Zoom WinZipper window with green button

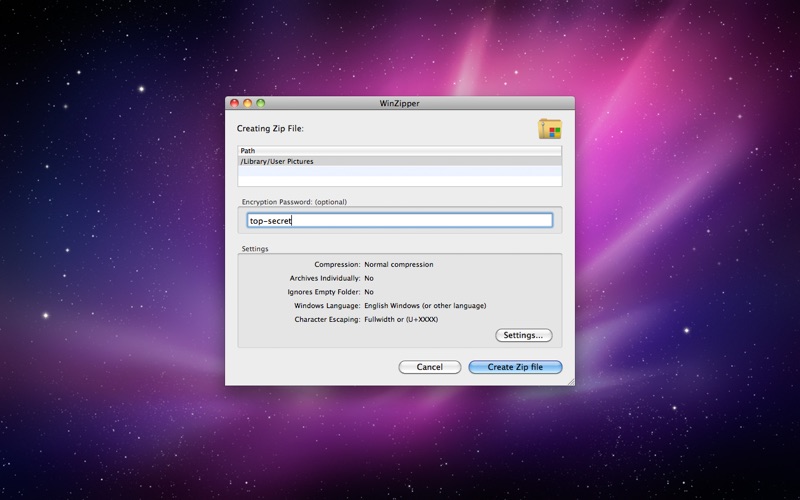tap(261, 103)
